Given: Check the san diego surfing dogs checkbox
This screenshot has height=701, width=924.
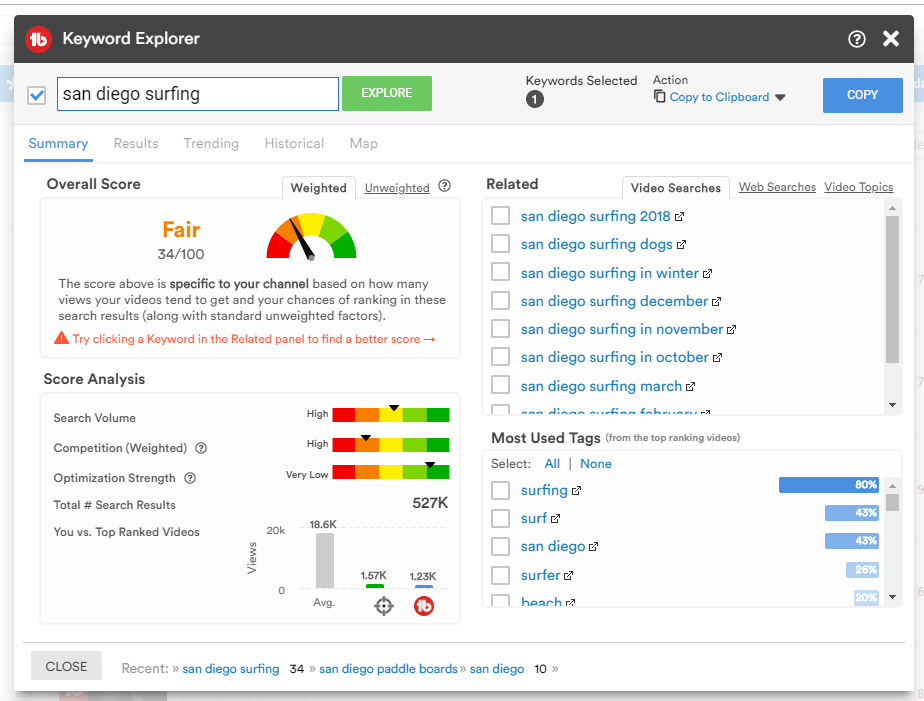Looking at the screenshot, I should [x=501, y=244].
